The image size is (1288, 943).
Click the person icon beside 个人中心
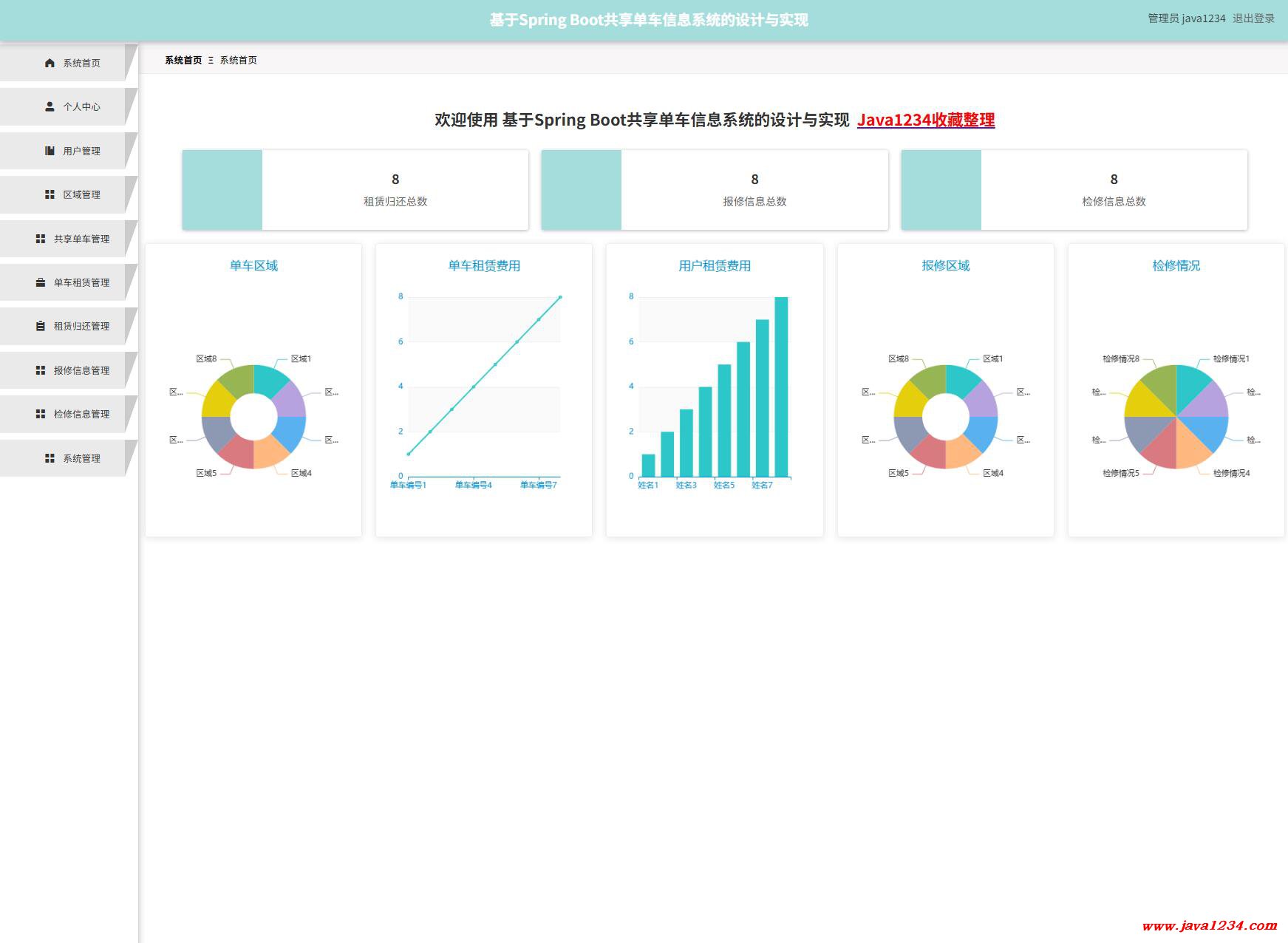point(50,106)
